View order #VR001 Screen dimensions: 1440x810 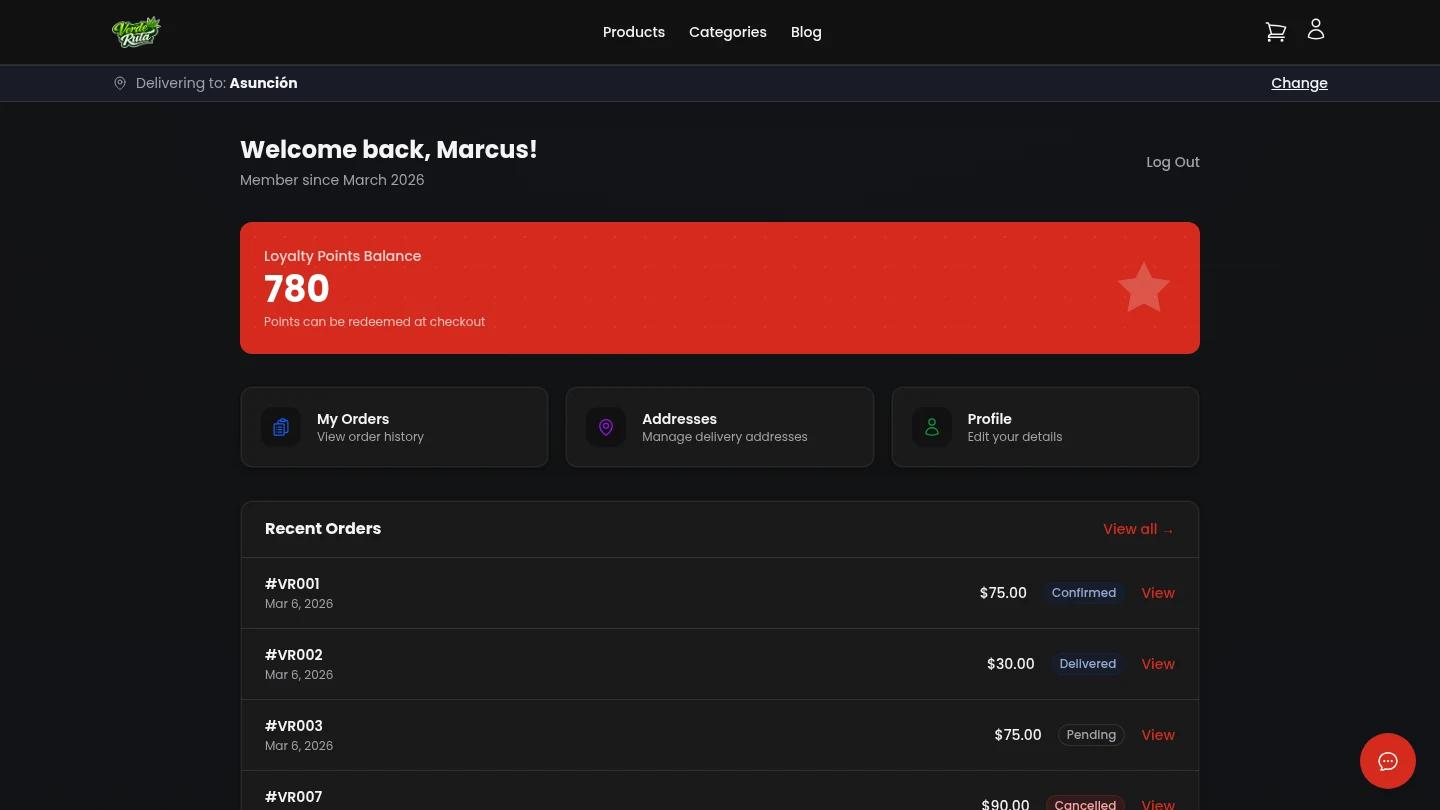tap(1157, 593)
